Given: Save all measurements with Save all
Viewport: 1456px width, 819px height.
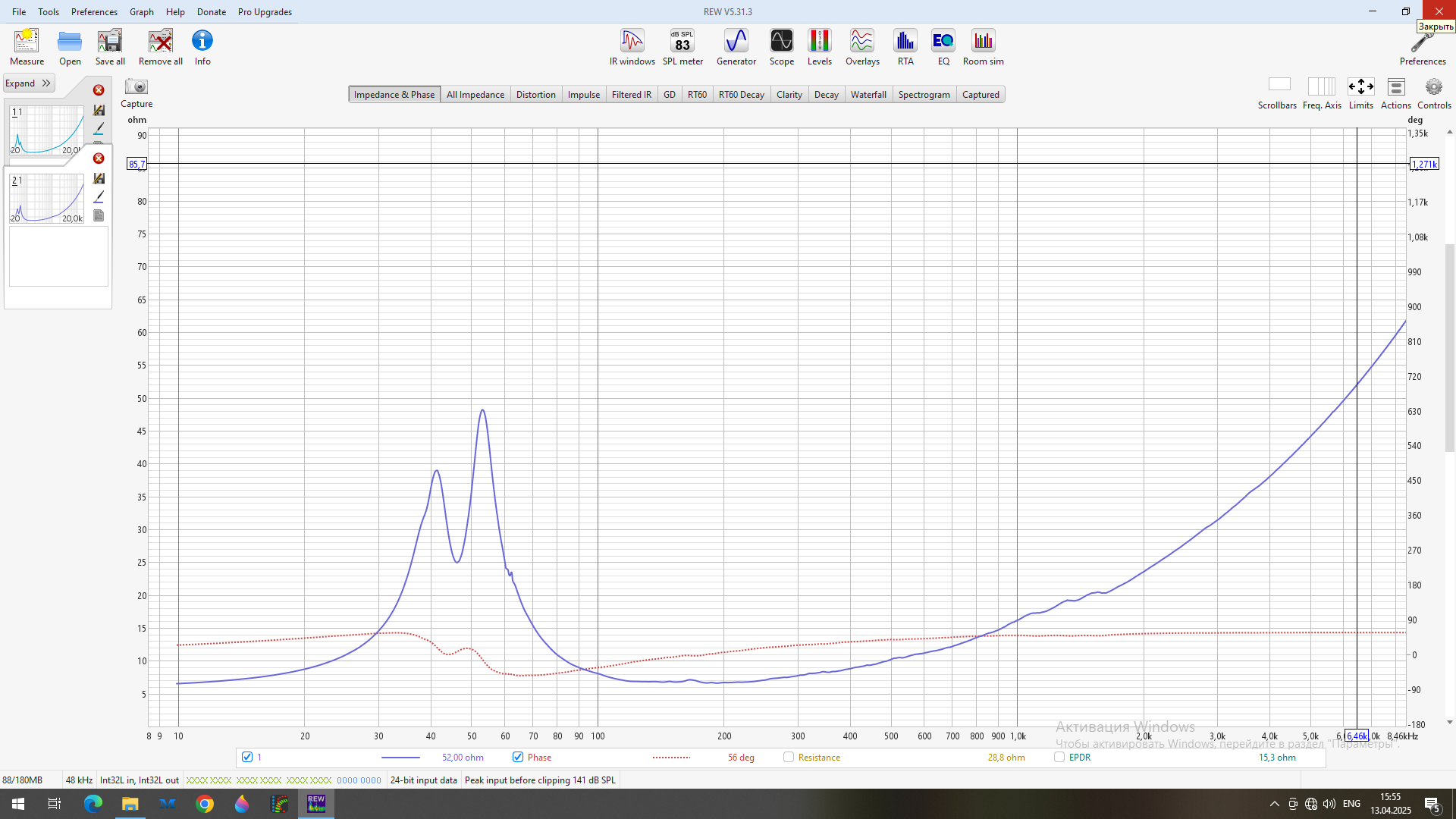Looking at the screenshot, I should coord(110,47).
